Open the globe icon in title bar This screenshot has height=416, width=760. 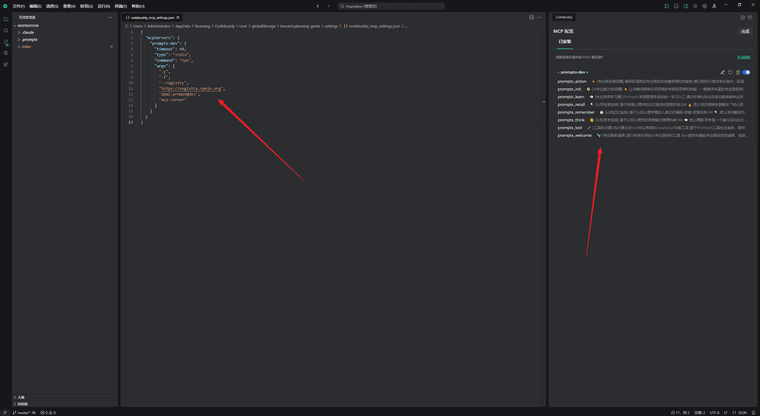coord(704,6)
